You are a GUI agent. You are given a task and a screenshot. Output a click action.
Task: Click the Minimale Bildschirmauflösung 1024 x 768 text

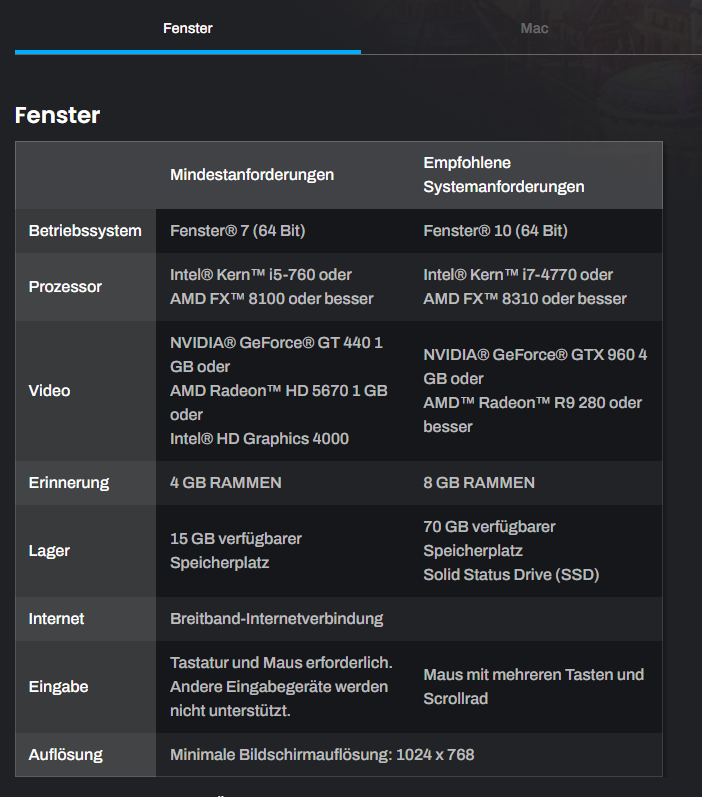pyautogui.click(x=322, y=755)
